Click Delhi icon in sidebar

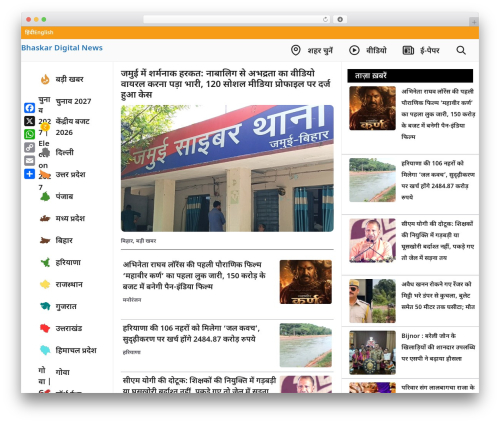(45, 152)
